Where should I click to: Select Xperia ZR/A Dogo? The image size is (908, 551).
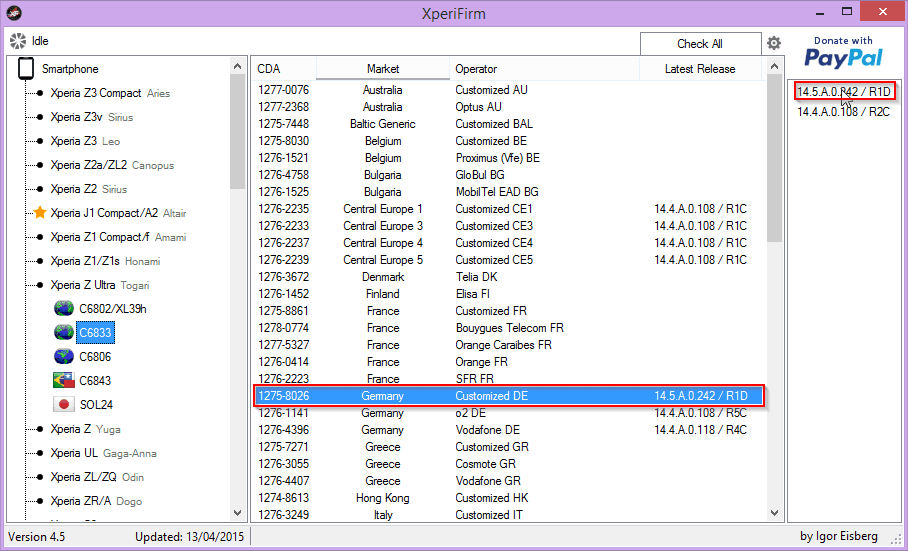(x=96, y=501)
